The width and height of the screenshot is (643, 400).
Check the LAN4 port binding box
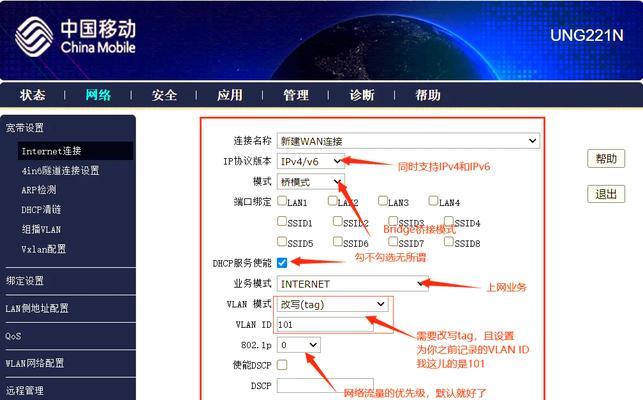[x=433, y=201]
